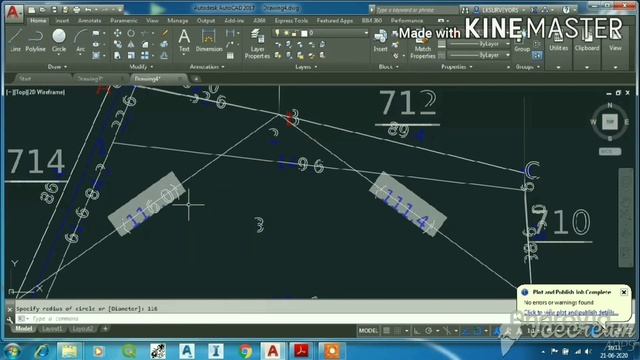The height and width of the screenshot is (360, 640).
Task: Open Google Chrome from taskbar
Action: click(x=245, y=351)
